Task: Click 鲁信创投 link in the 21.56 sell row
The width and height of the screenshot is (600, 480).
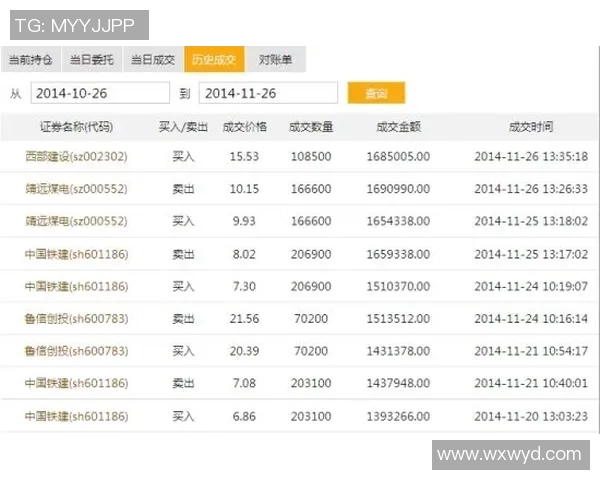Action: (x=76, y=319)
